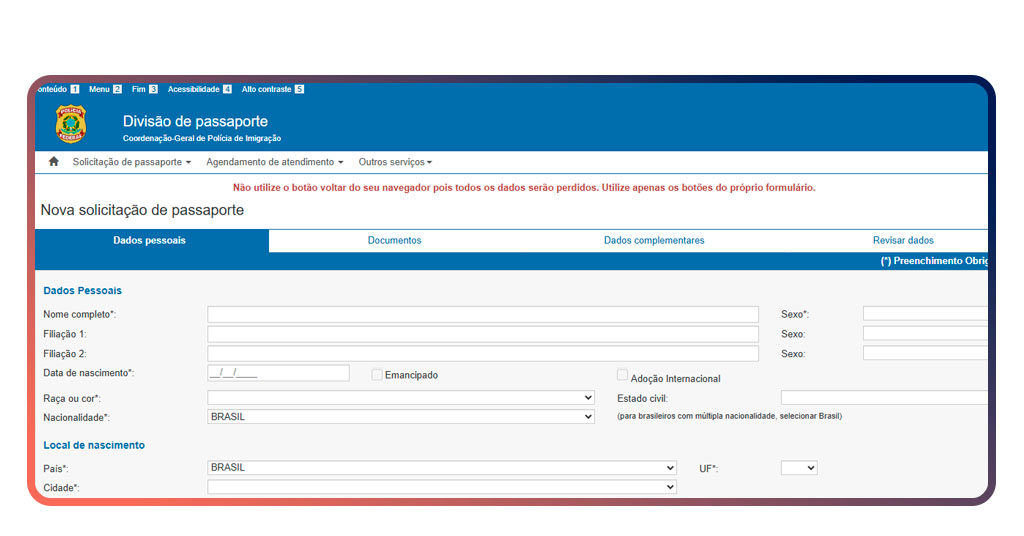Click the Conteúdo 1 accessibility shortcut
Viewport: 1024px width, 536px height.
[x=57, y=89]
